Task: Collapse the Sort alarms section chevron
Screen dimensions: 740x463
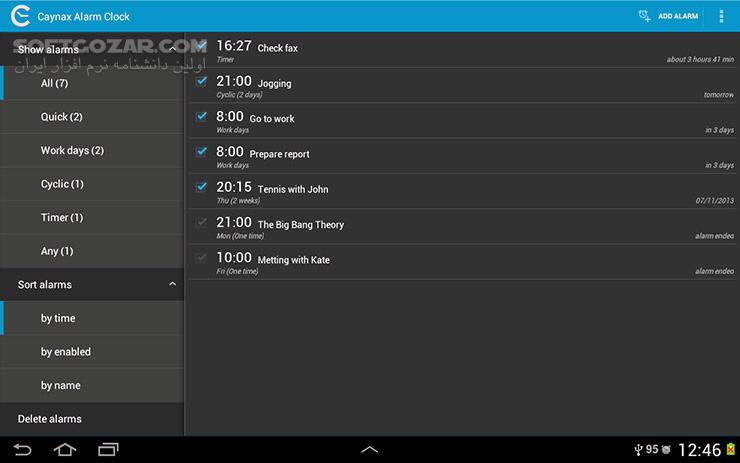Action: coord(173,284)
